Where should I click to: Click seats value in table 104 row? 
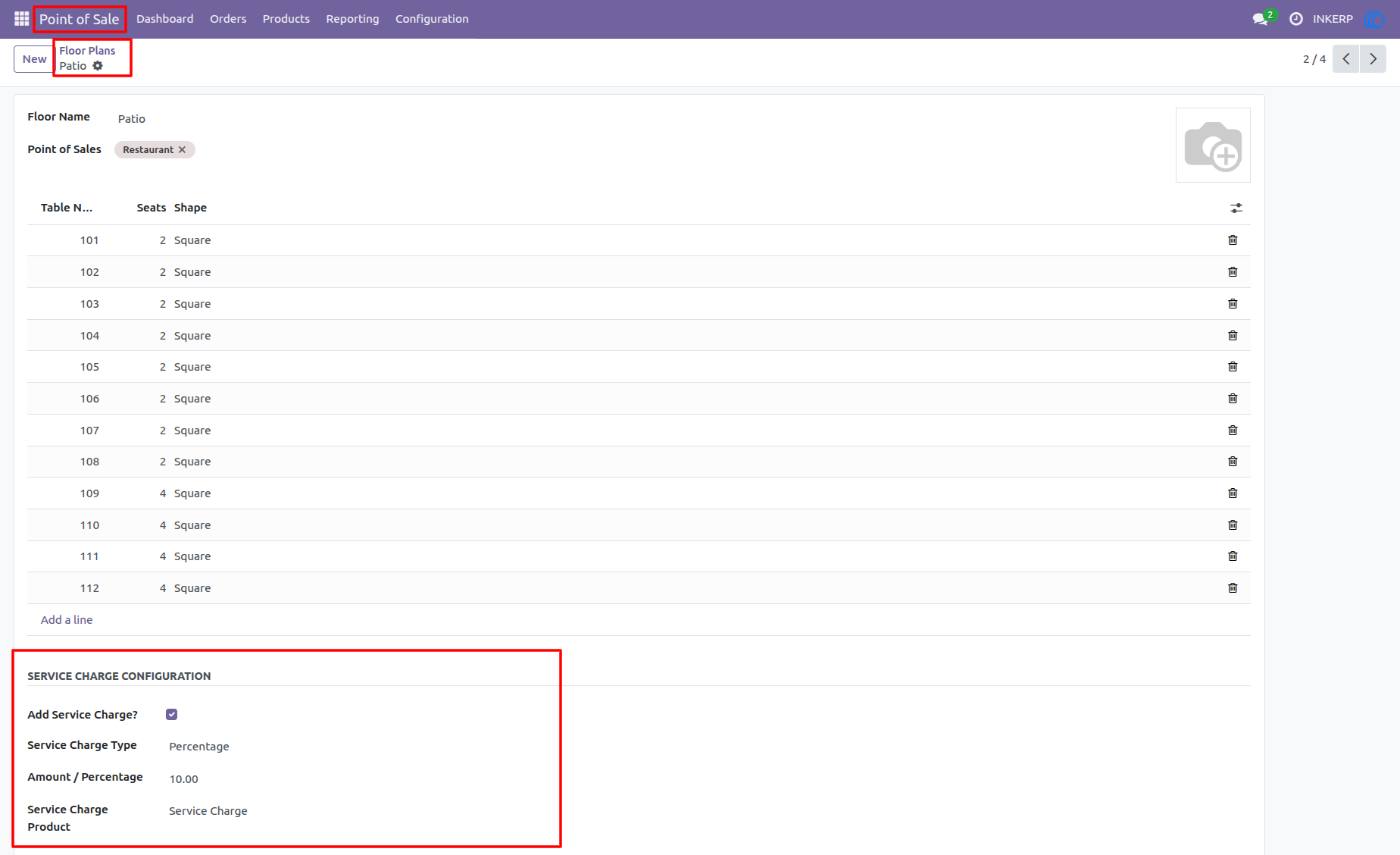[163, 336]
